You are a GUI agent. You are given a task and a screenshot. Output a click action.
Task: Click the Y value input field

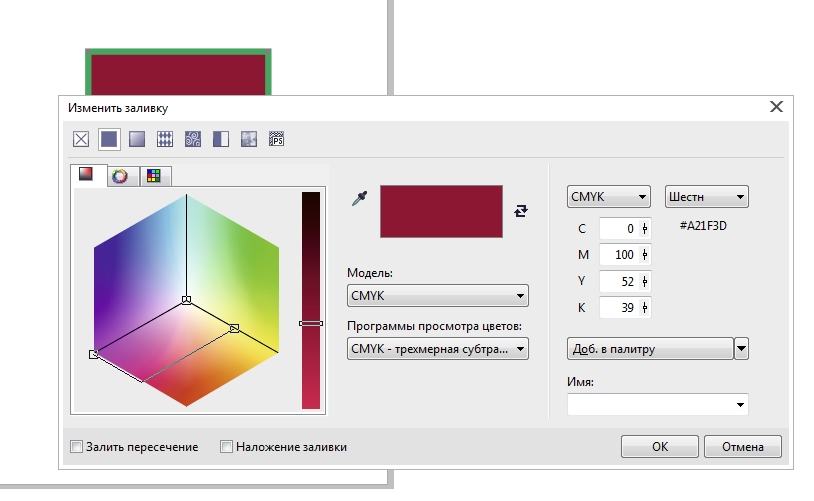[619, 281]
